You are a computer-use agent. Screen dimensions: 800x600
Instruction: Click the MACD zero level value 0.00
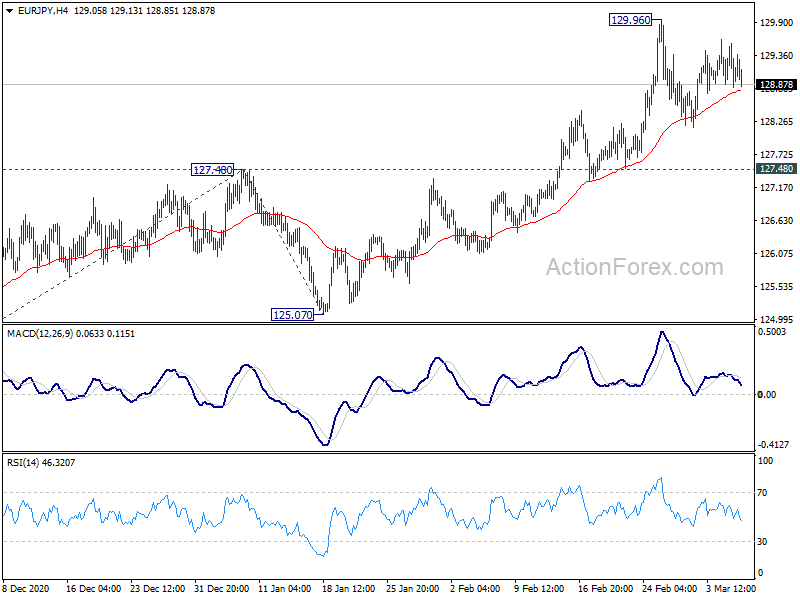pyautogui.click(x=767, y=394)
